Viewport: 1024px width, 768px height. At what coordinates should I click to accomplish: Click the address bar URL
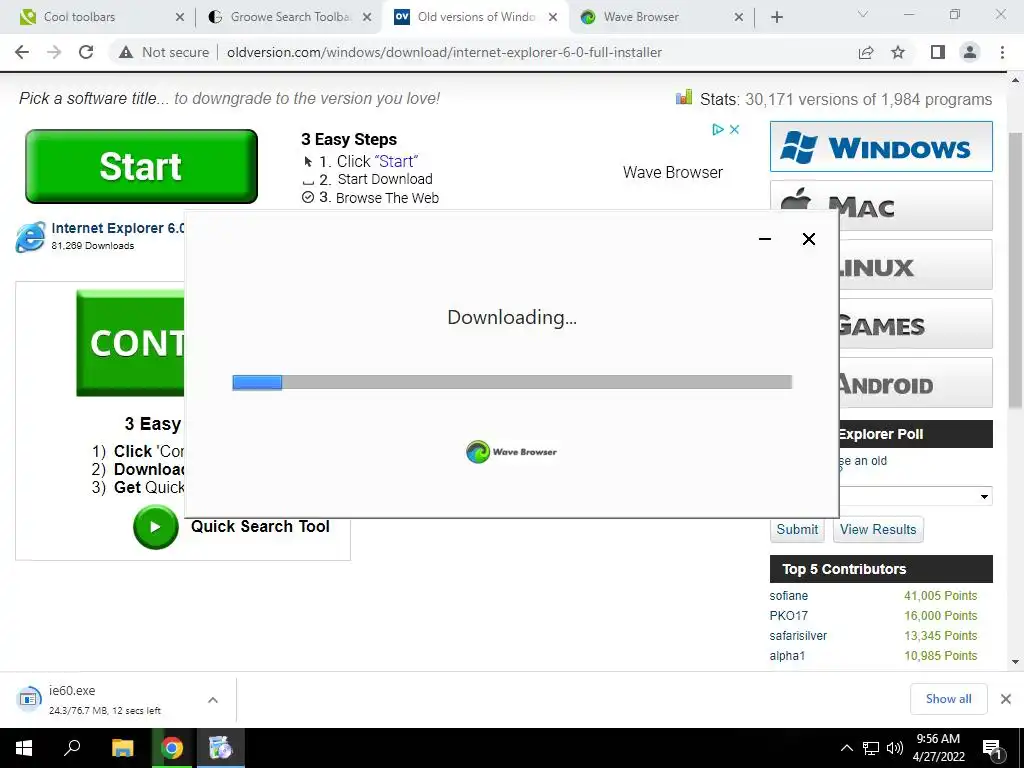click(444, 52)
